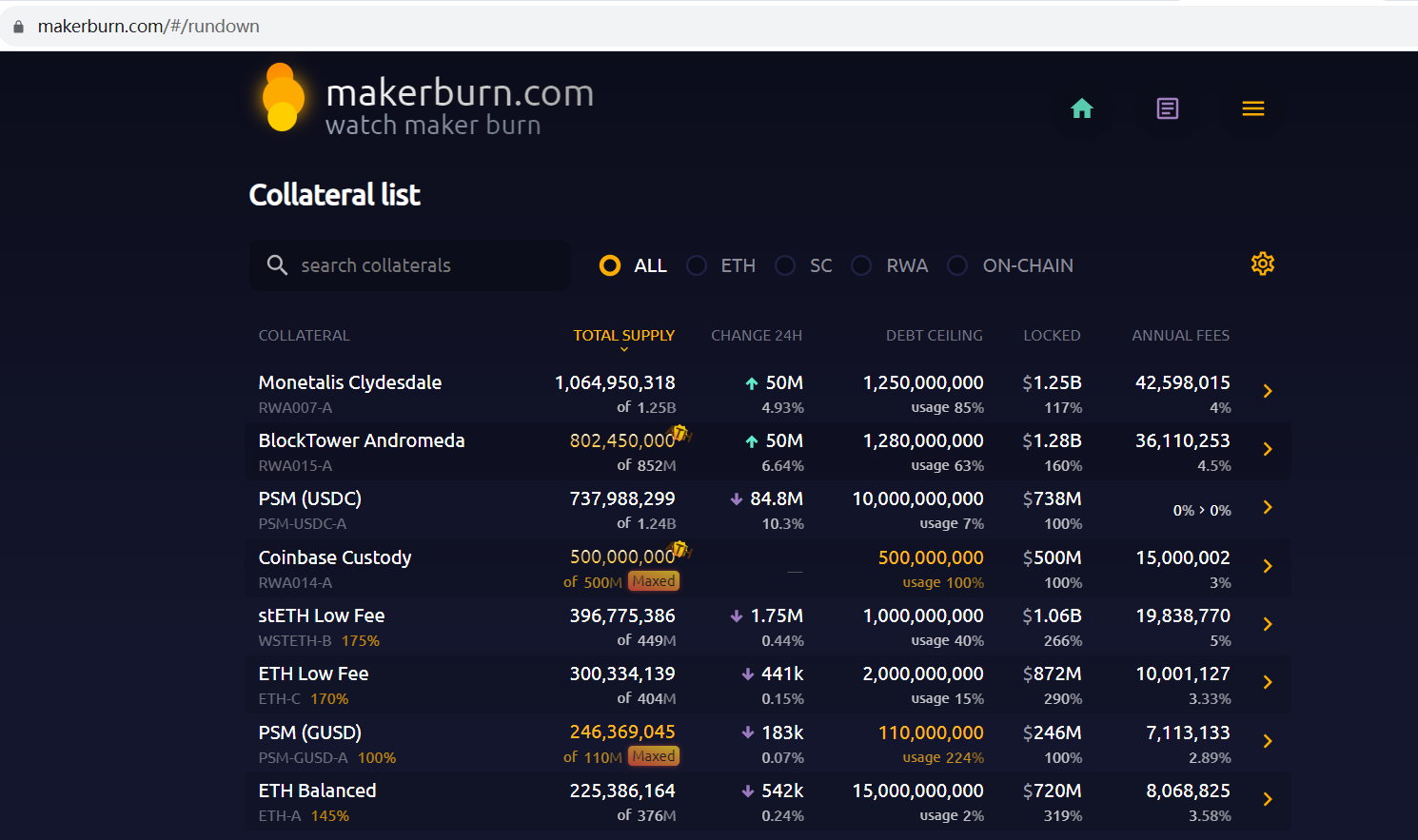Viewport: 1418px width, 840px height.
Task: Click the annual fees value 42,598,015
Action: point(1183,382)
